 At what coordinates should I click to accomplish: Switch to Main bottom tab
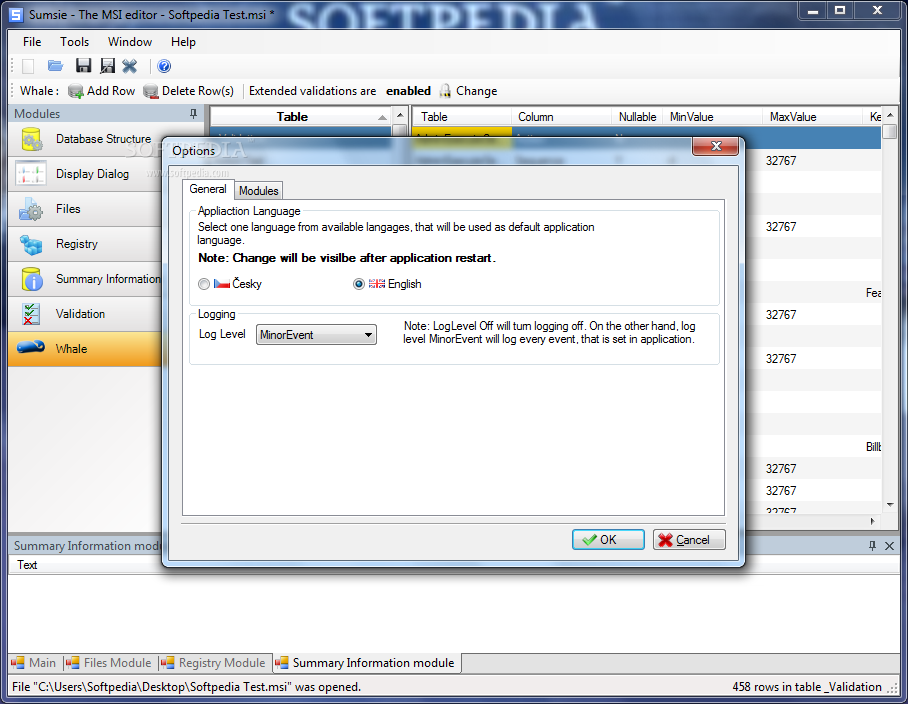coord(34,663)
